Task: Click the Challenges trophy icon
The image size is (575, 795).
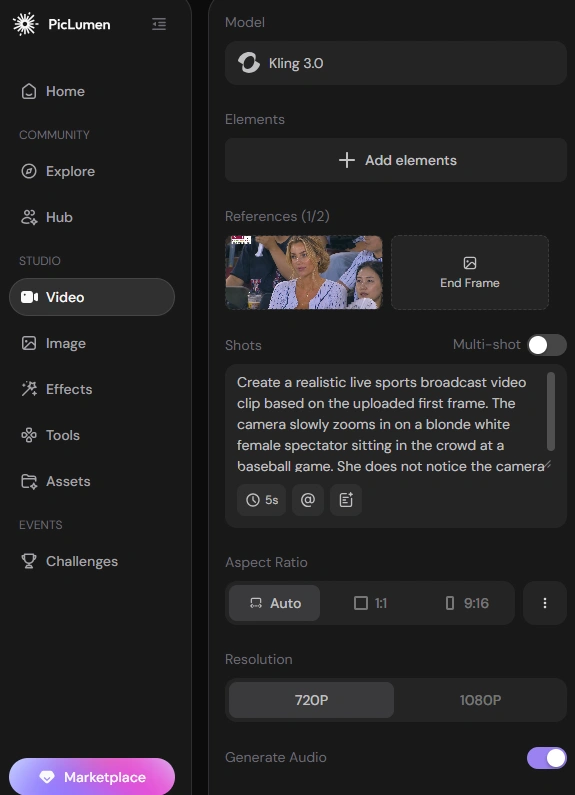Action: pyautogui.click(x=29, y=561)
